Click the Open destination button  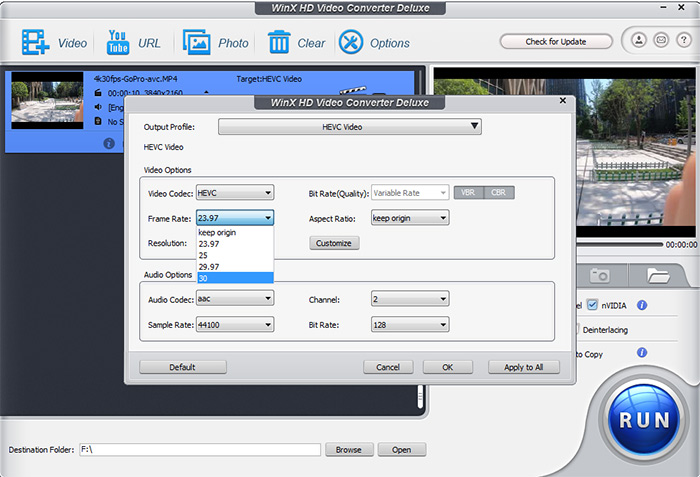click(x=402, y=450)
